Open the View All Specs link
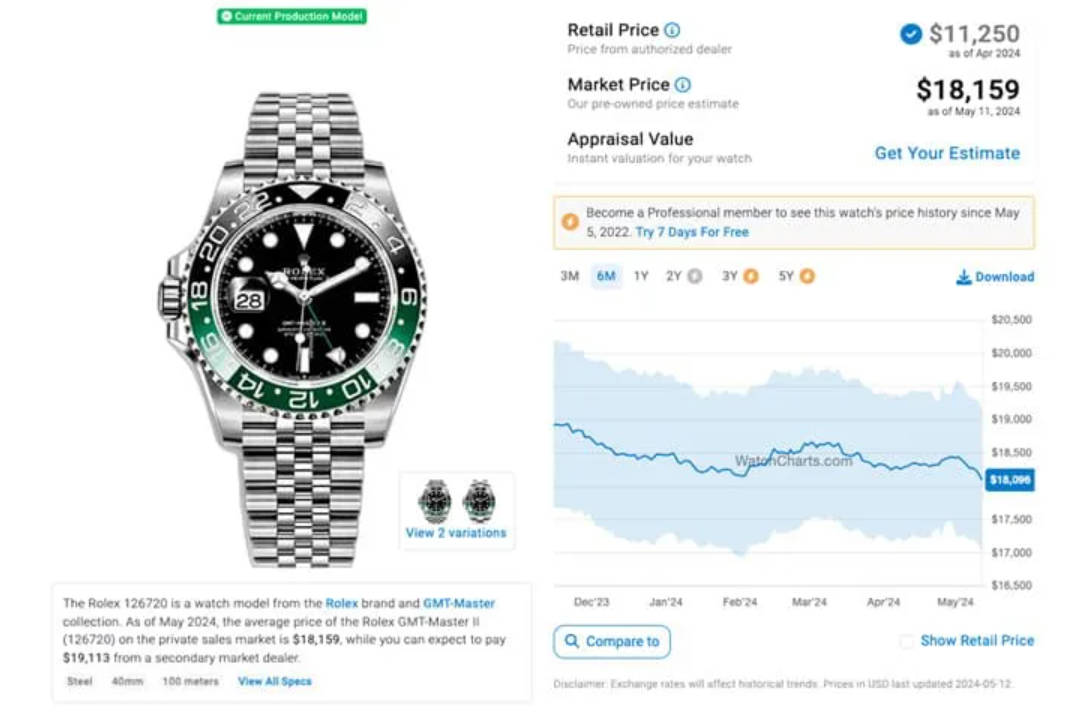Viewport: 1082px width, 713px height. [x=275, y=681]
